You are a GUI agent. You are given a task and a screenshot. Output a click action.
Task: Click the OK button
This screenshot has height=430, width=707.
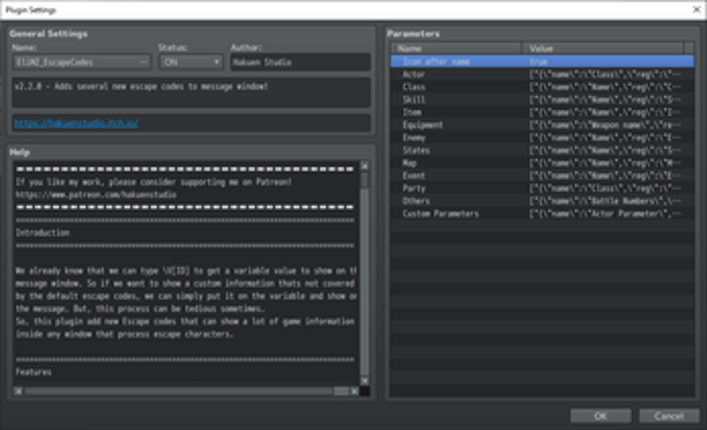click(x=600, y=416)
